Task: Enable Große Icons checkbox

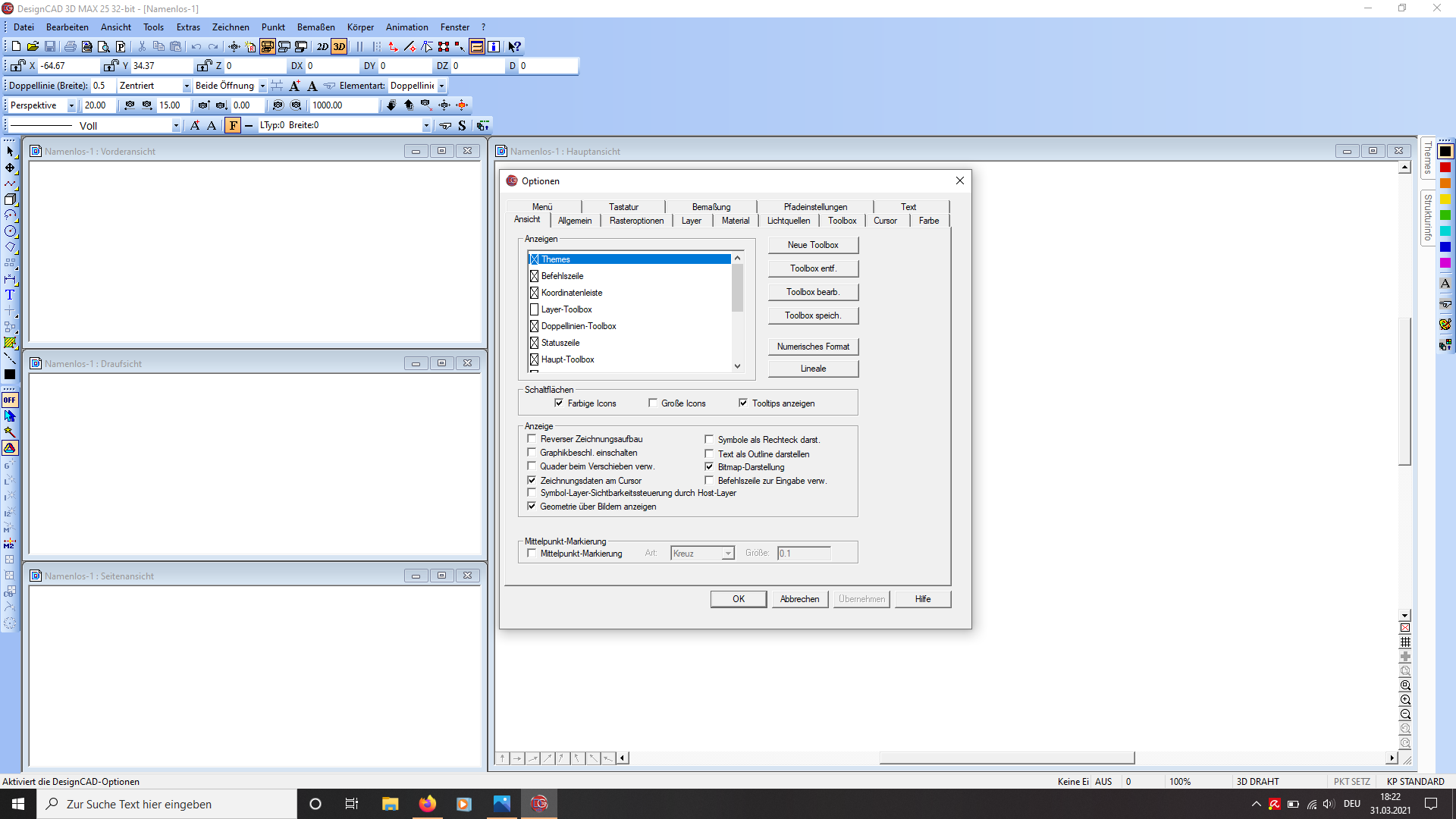Action: tap(652, 403)
